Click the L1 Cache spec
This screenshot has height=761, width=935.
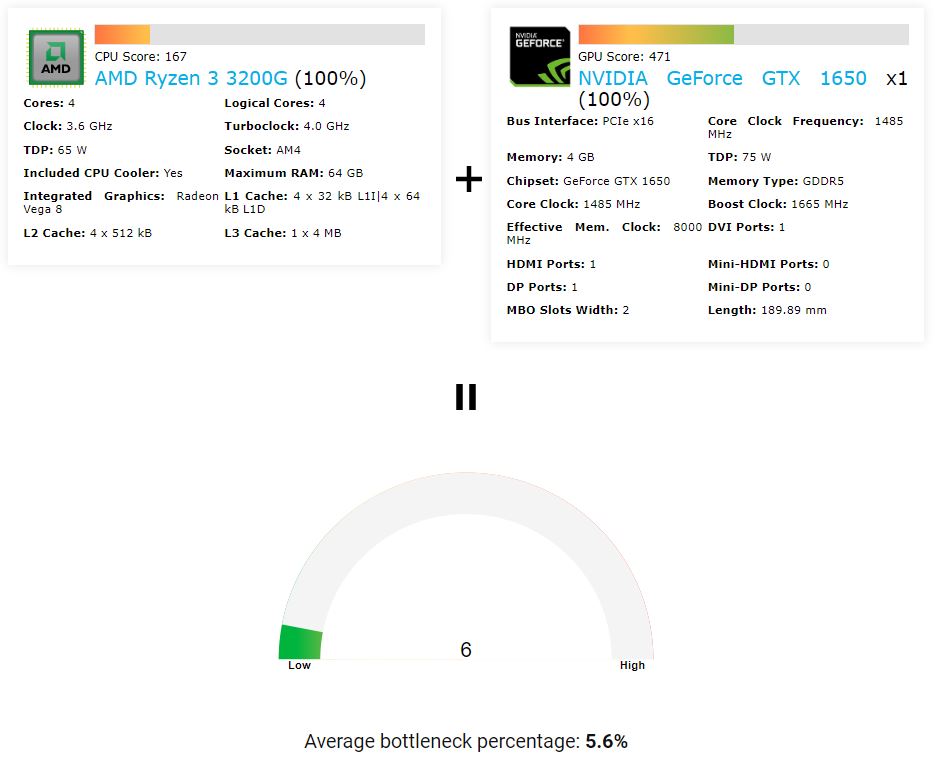(322, 203)
